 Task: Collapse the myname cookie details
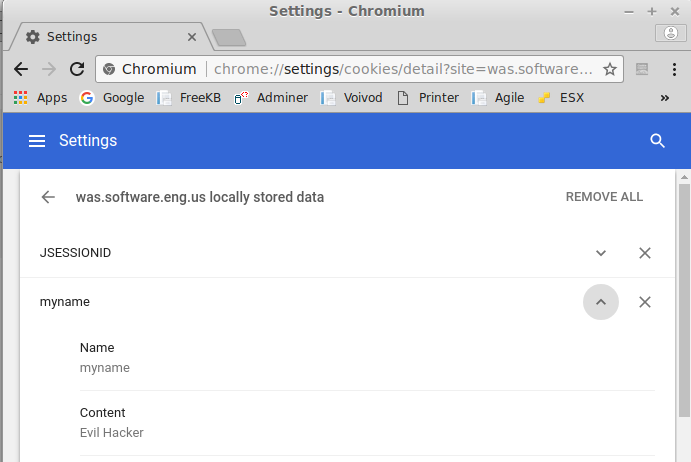(601, 302)
